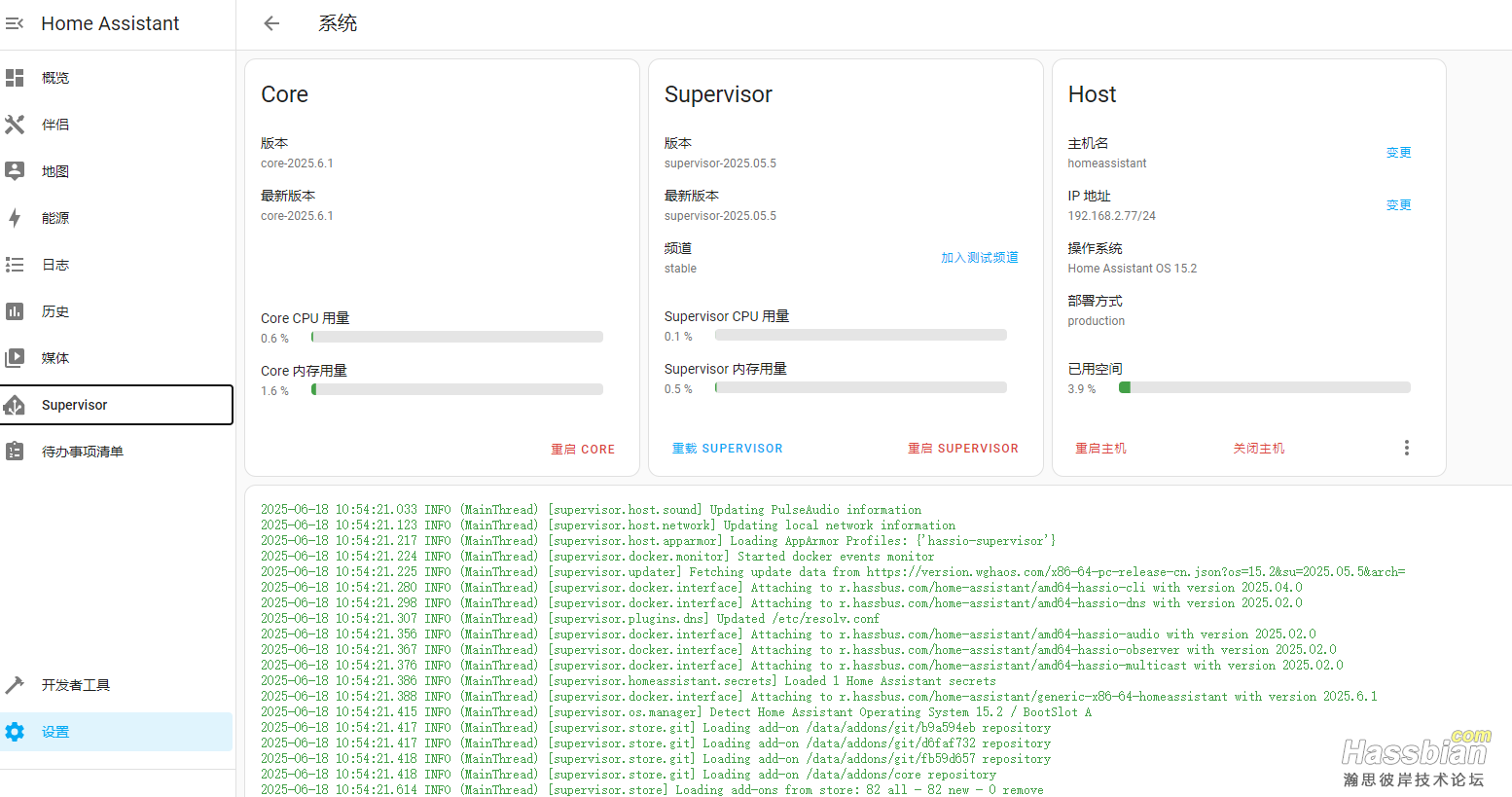Click the Core CPU 用量 progress bar
1512x797 pixels.
tap(457, 337)
